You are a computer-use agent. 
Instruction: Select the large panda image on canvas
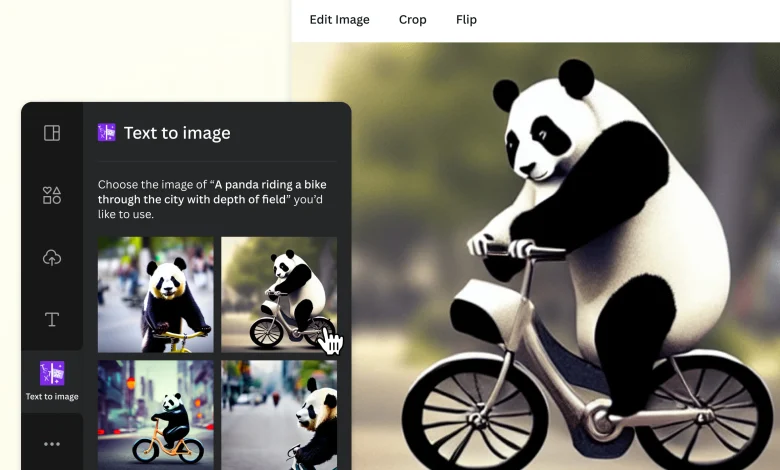coord(565,256)
